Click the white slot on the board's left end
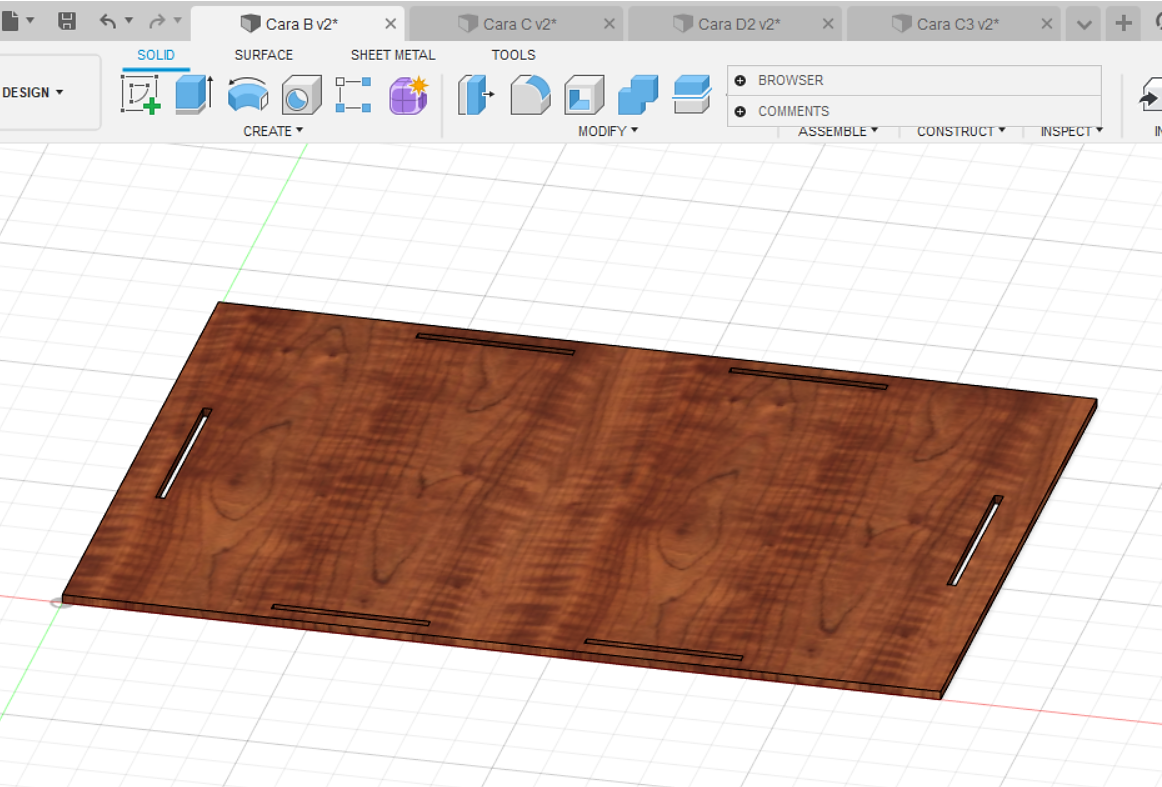This screenshot has height=787, width=1162. click(183, 454)
